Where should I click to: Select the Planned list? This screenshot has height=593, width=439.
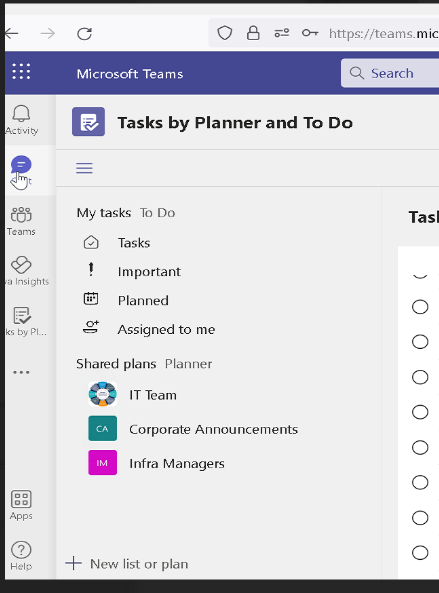click(143, 300)
